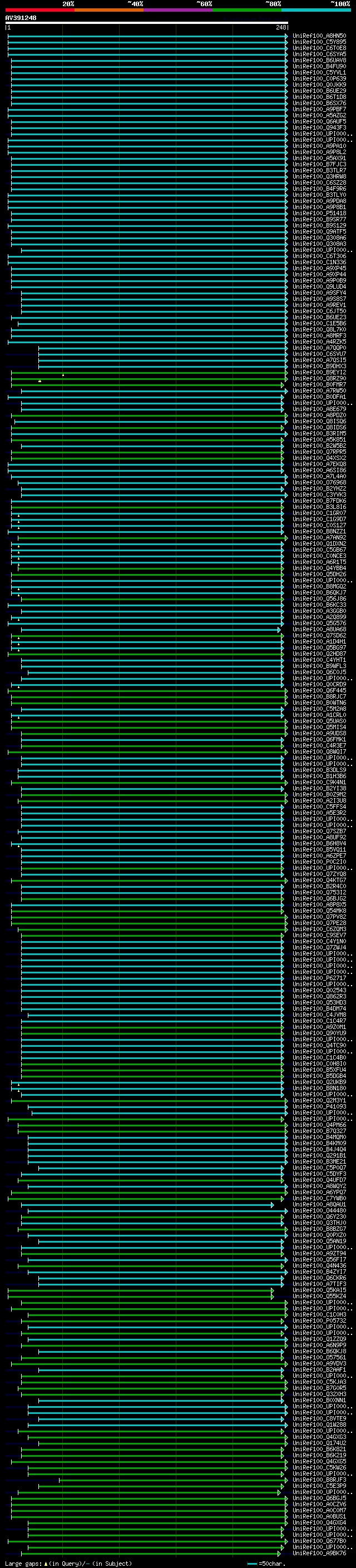
Task: Click the UniRef100_B3ME21 label
Action: pos(319,1161)
